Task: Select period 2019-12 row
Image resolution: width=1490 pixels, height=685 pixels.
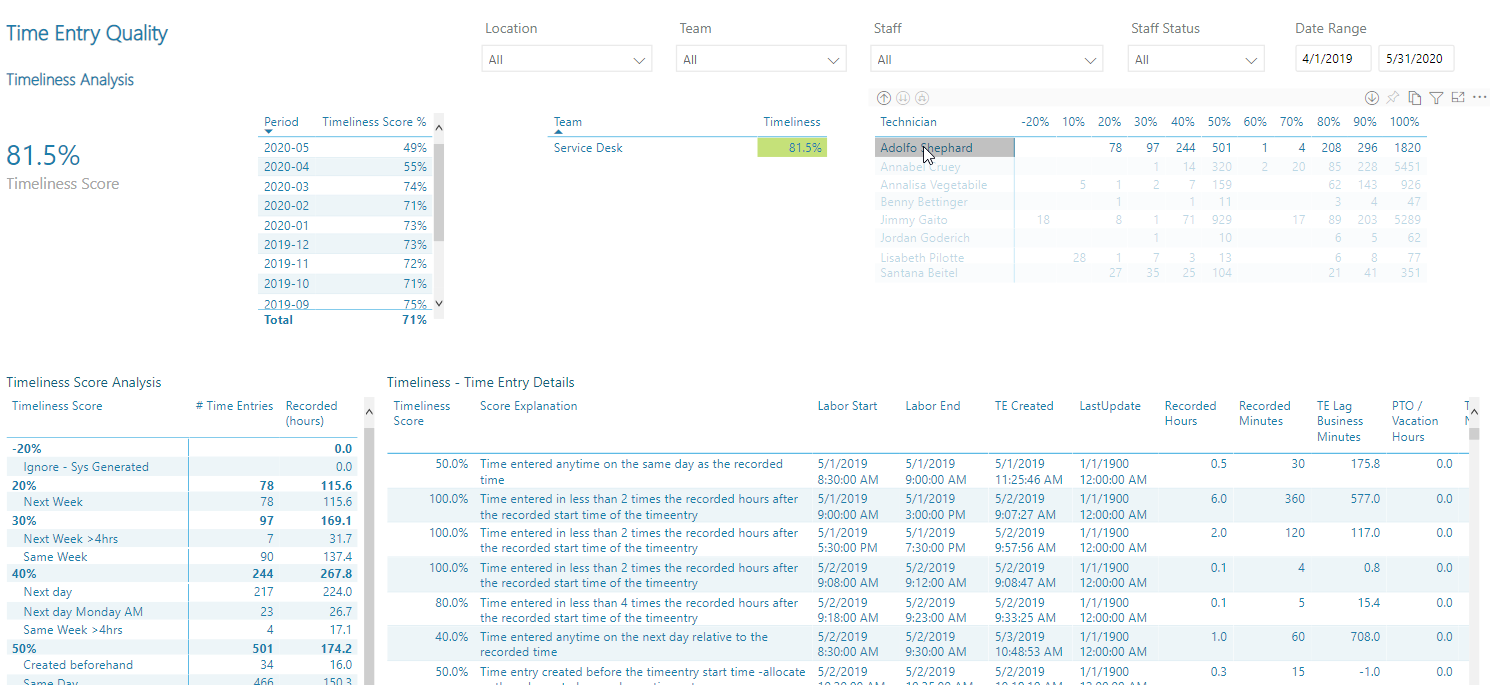Action: coord(346,245)
